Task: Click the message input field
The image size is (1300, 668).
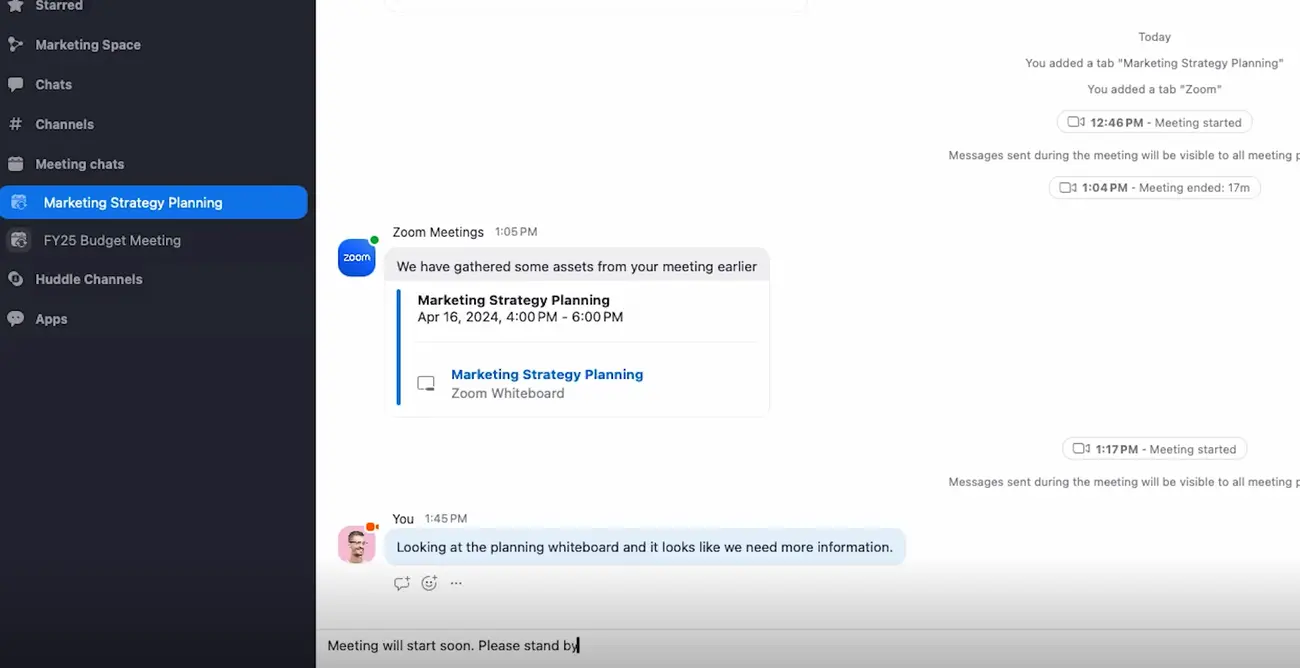Action: point(800,646)
